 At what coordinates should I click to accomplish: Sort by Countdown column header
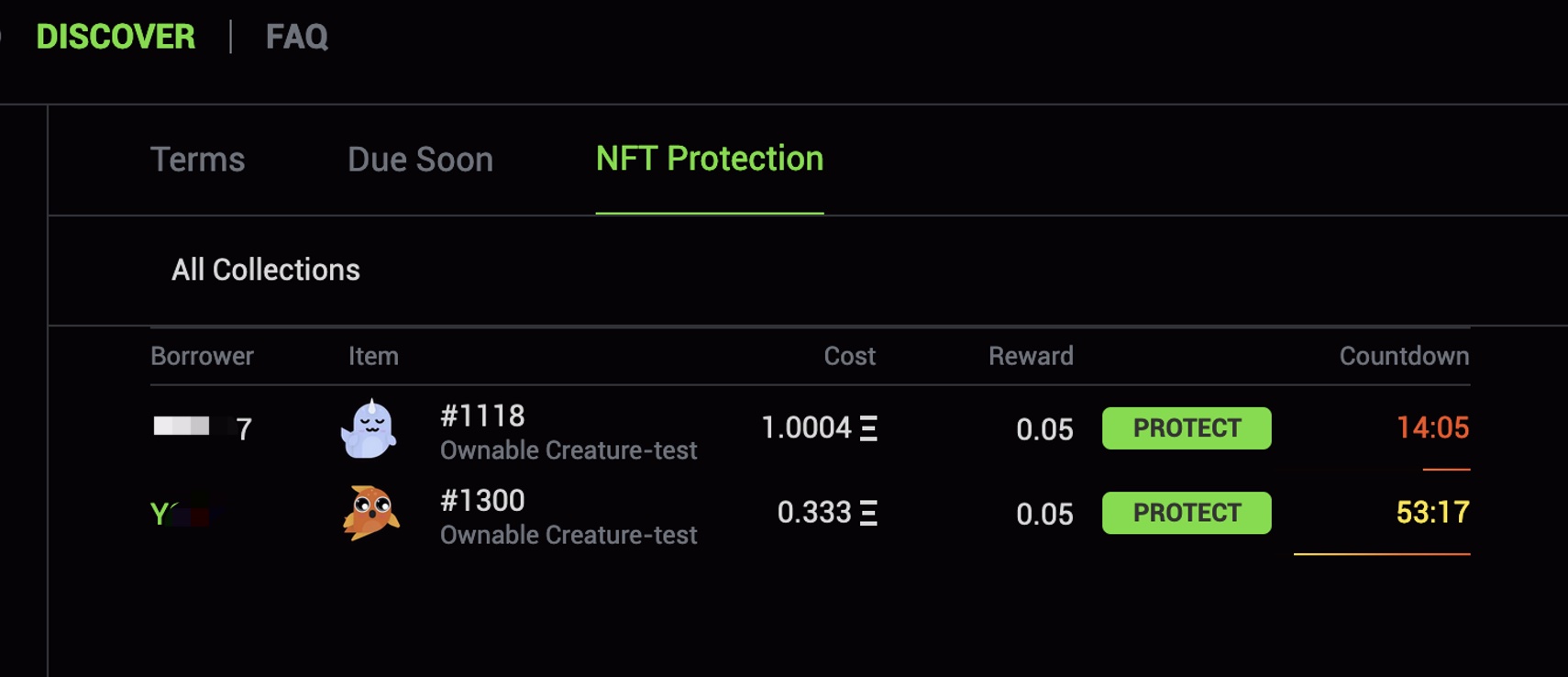click(1404, 356)
